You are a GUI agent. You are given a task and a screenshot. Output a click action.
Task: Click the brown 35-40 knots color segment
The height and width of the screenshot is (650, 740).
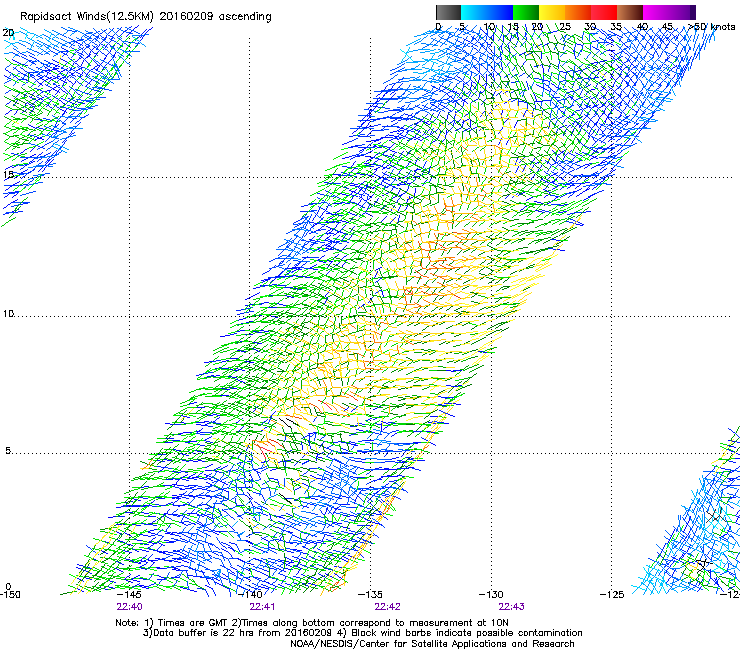630,12
